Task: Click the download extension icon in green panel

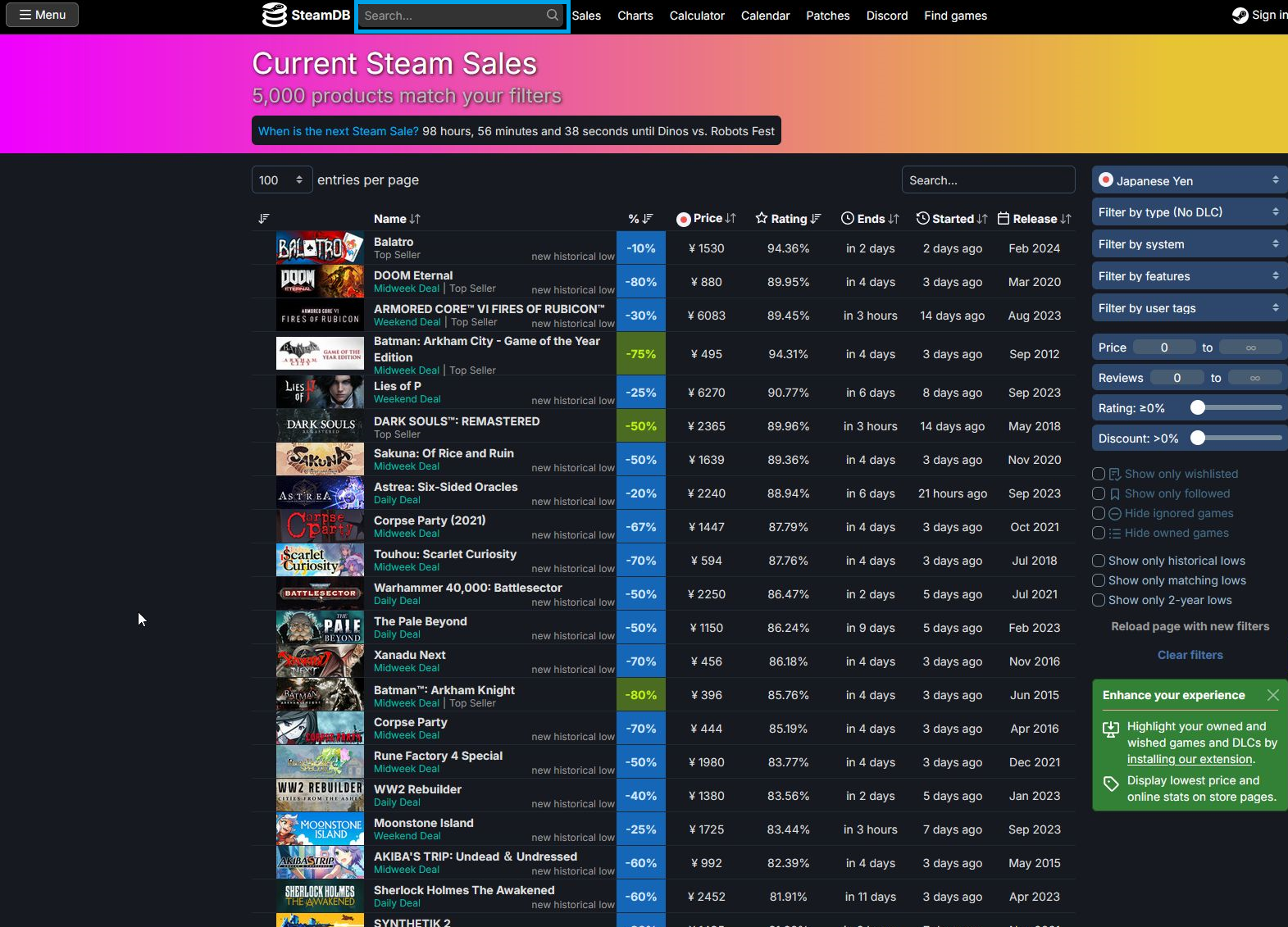Action: (1111, 729)
